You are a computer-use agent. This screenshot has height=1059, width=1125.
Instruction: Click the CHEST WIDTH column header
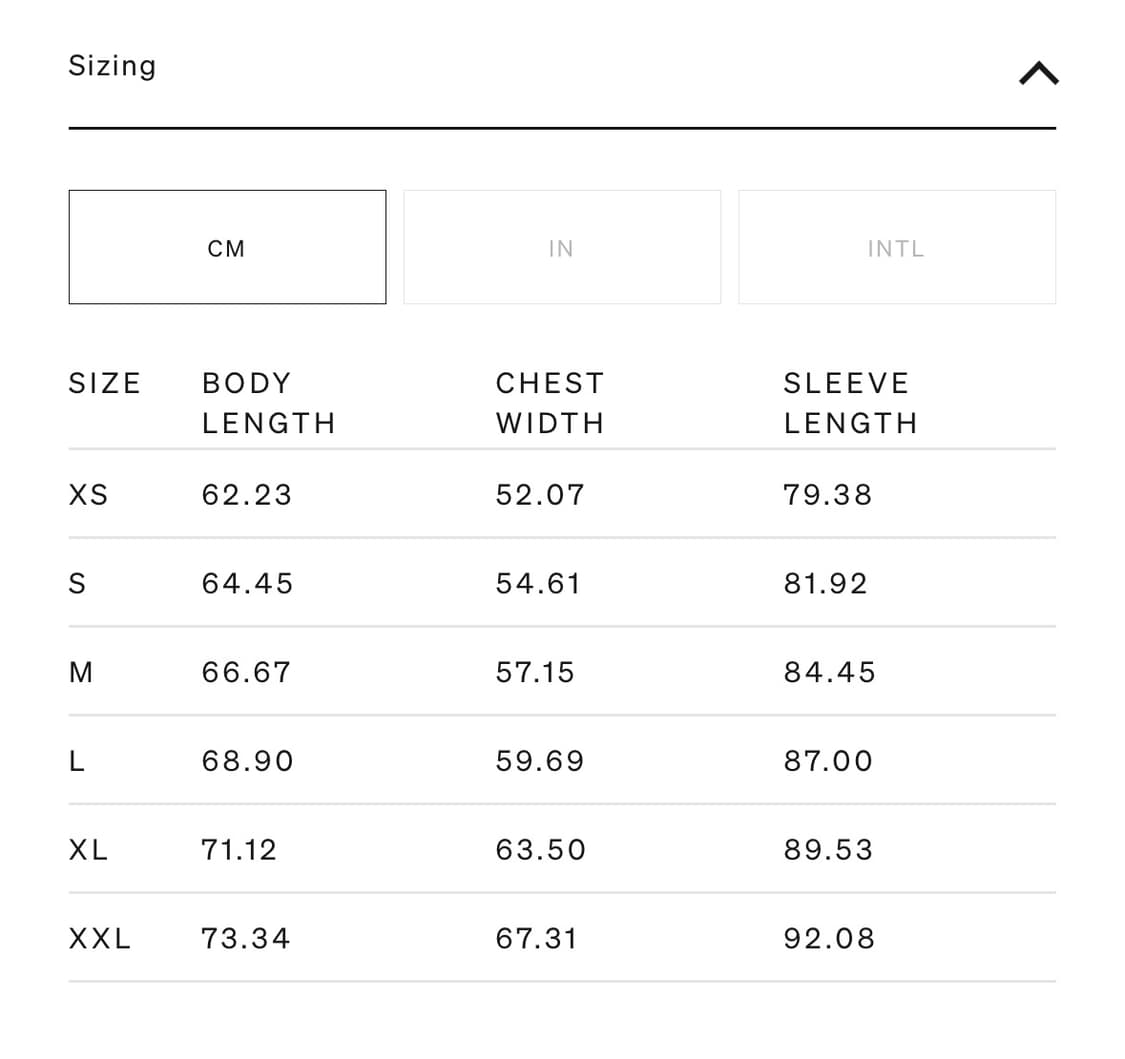(x=550, y=403)
